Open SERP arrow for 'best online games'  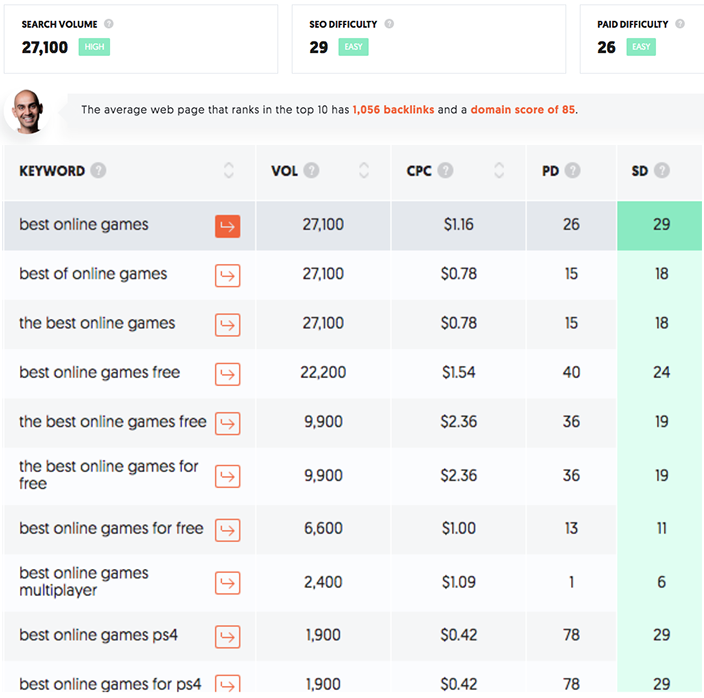(228, 226)
